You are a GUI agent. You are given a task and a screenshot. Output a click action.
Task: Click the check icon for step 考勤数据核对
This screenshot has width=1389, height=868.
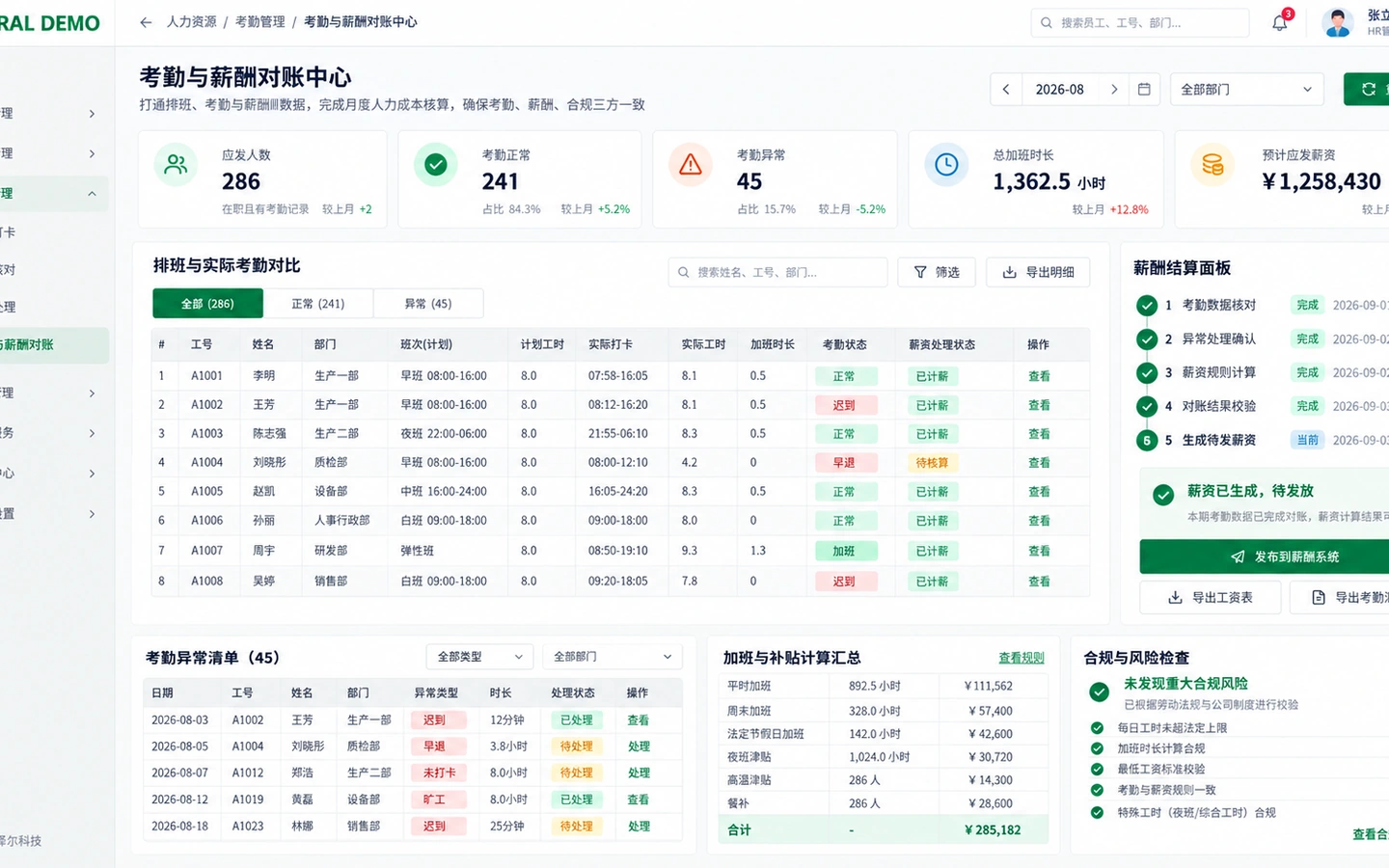1147,306
